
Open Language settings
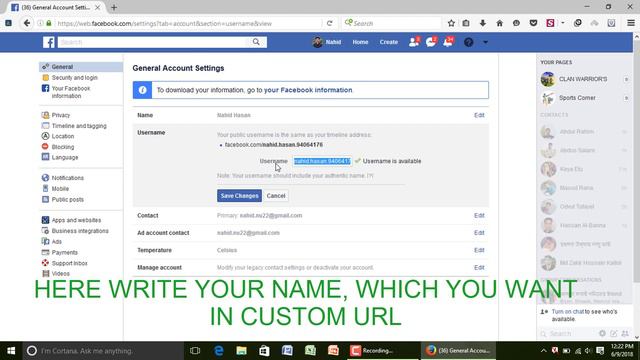point(64,157)
